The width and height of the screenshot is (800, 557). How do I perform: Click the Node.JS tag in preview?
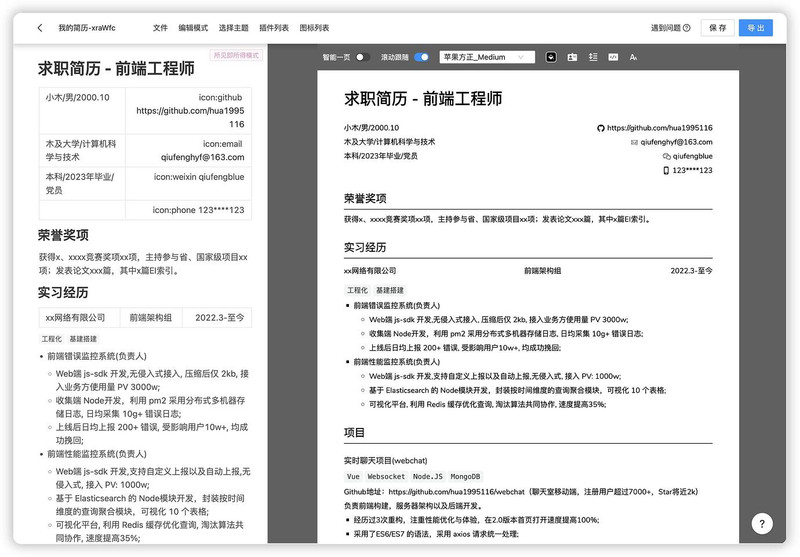(x=428, y=477)
